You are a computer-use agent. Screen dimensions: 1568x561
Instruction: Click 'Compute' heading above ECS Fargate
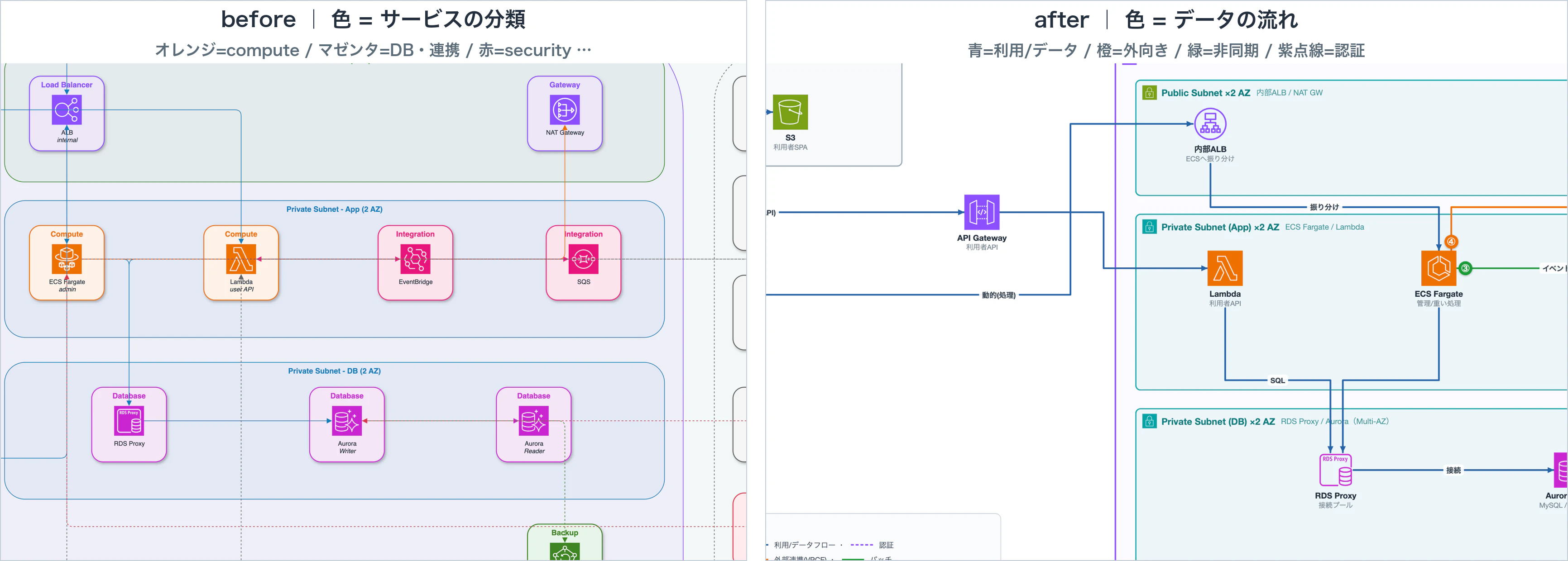pos(67,234)
